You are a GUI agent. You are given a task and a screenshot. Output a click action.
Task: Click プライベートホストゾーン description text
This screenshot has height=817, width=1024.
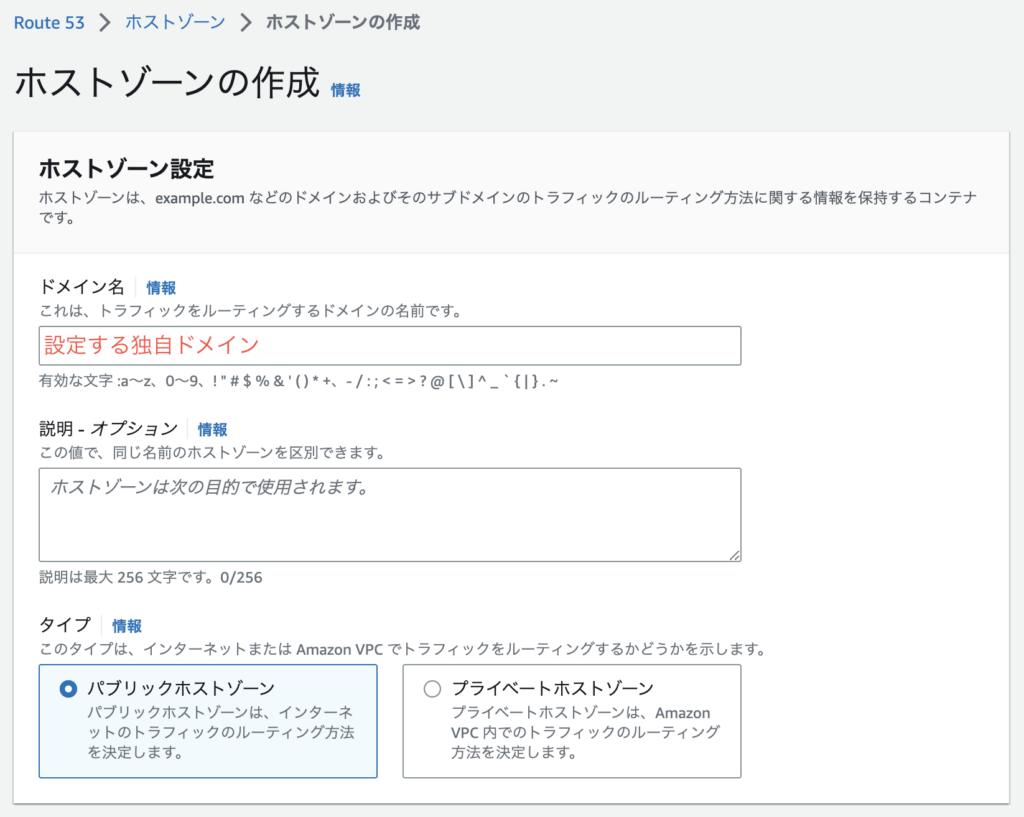(585, 732)
